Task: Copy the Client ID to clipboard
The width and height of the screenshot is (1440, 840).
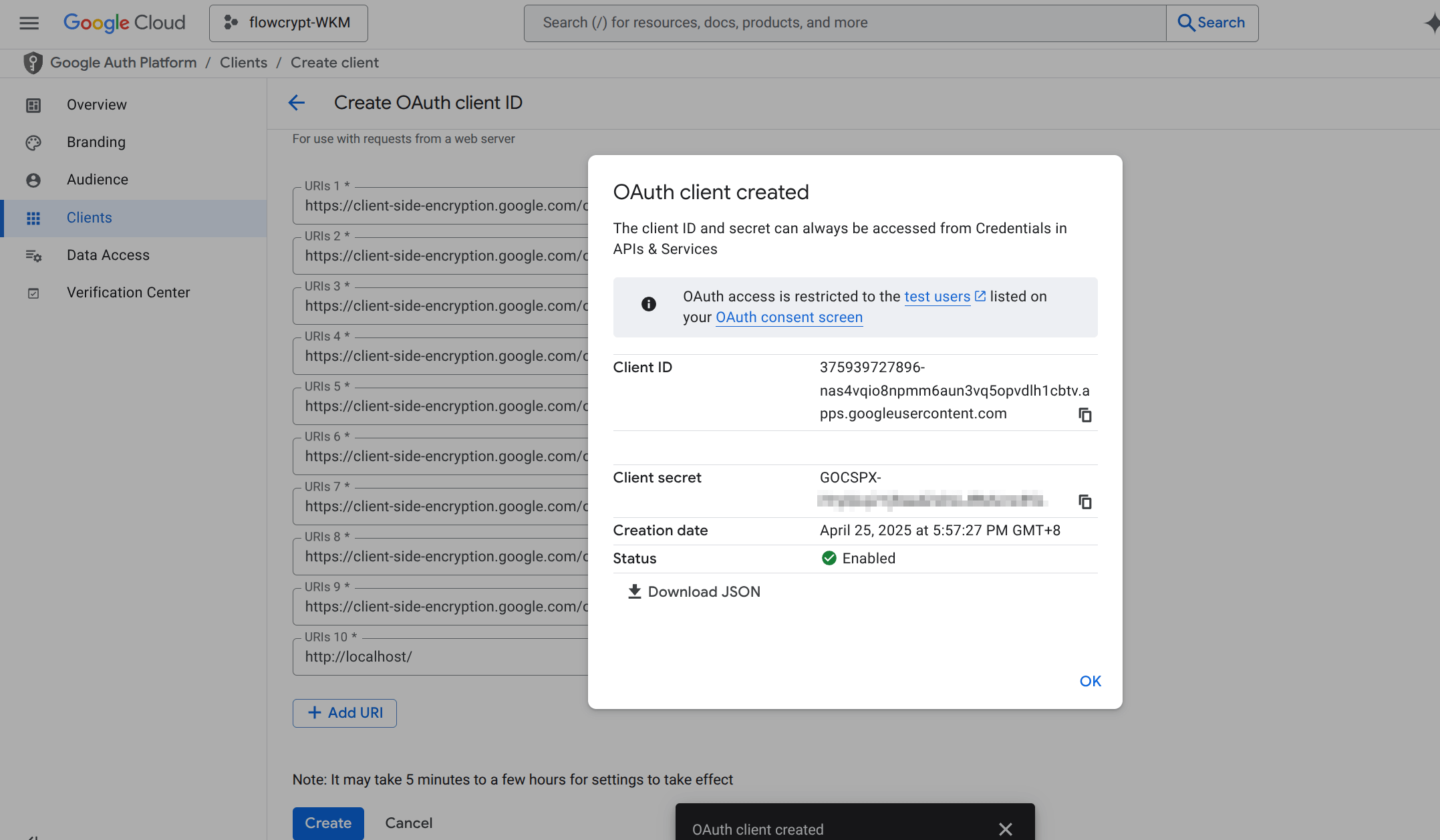Action: 1085,415
